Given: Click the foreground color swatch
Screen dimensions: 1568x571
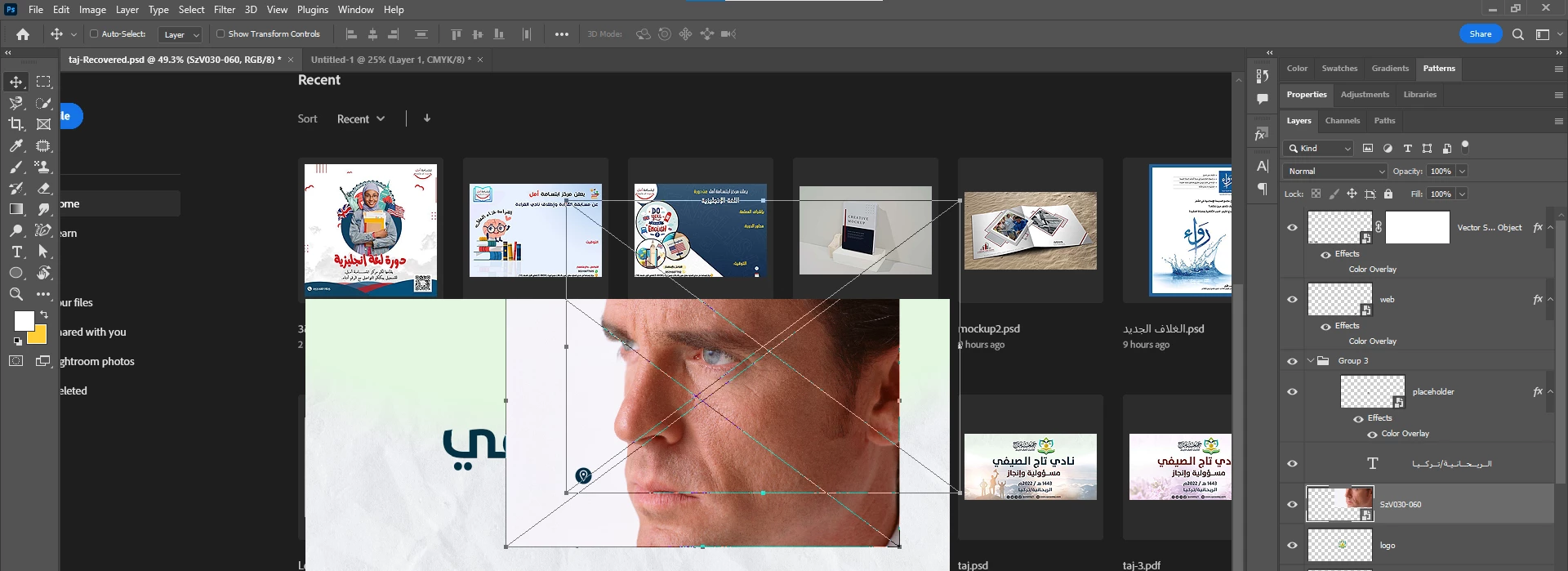Looking at the screenshot, I should (x=24, y=320).
